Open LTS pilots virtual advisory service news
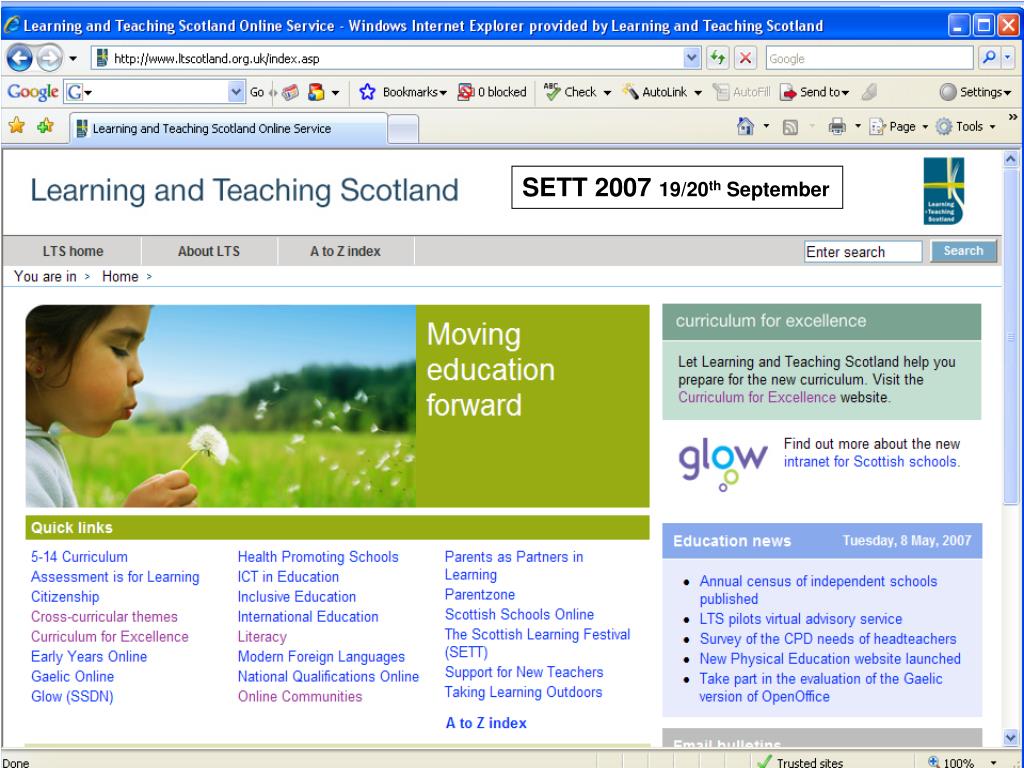1024x768 pixels. point(801,619)
